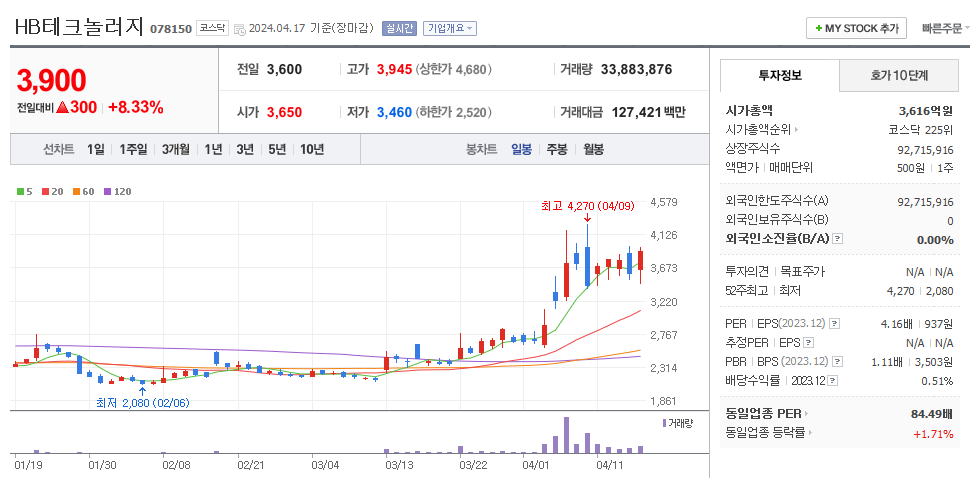Viewport: 976px width, 478px height.
Task: Toggle the 실시간 real-time badge
Action: 399,28
